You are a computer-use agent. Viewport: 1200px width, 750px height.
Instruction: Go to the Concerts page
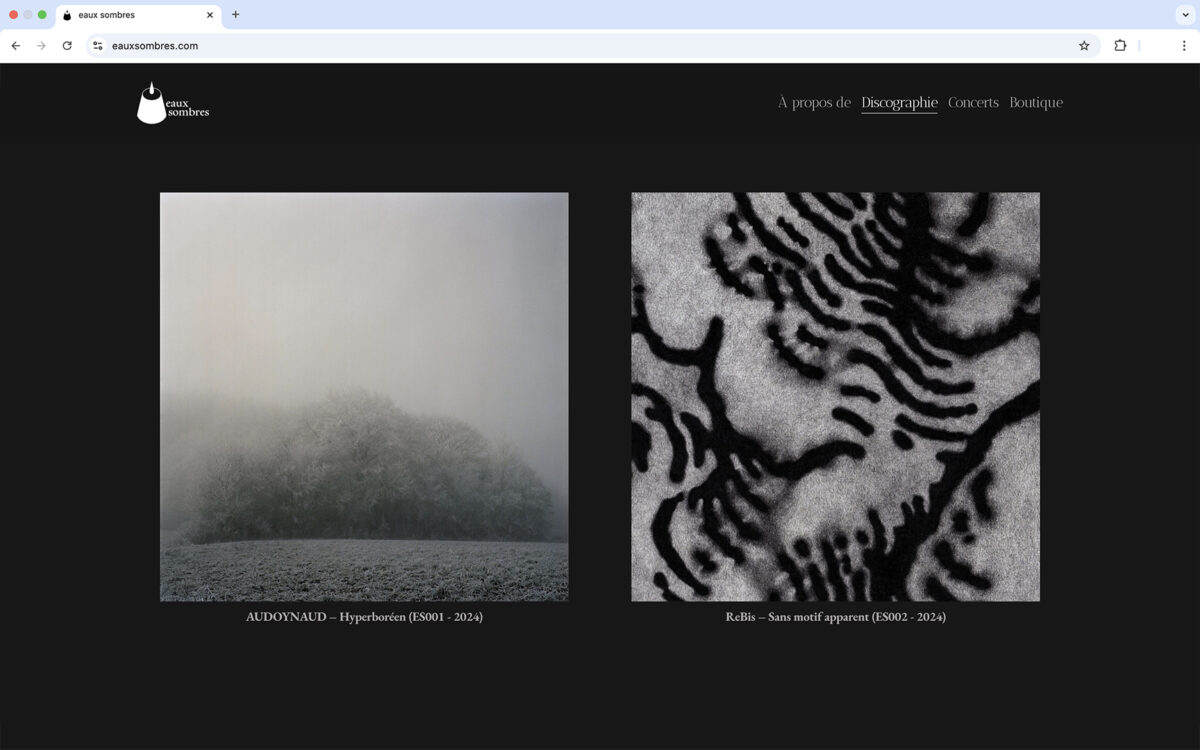[973, 102]
